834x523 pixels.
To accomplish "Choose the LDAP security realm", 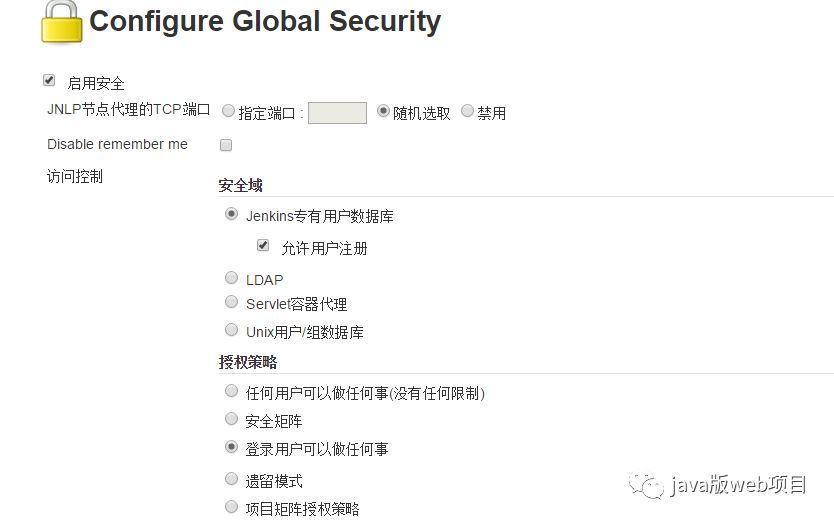I will coord(232,278).
